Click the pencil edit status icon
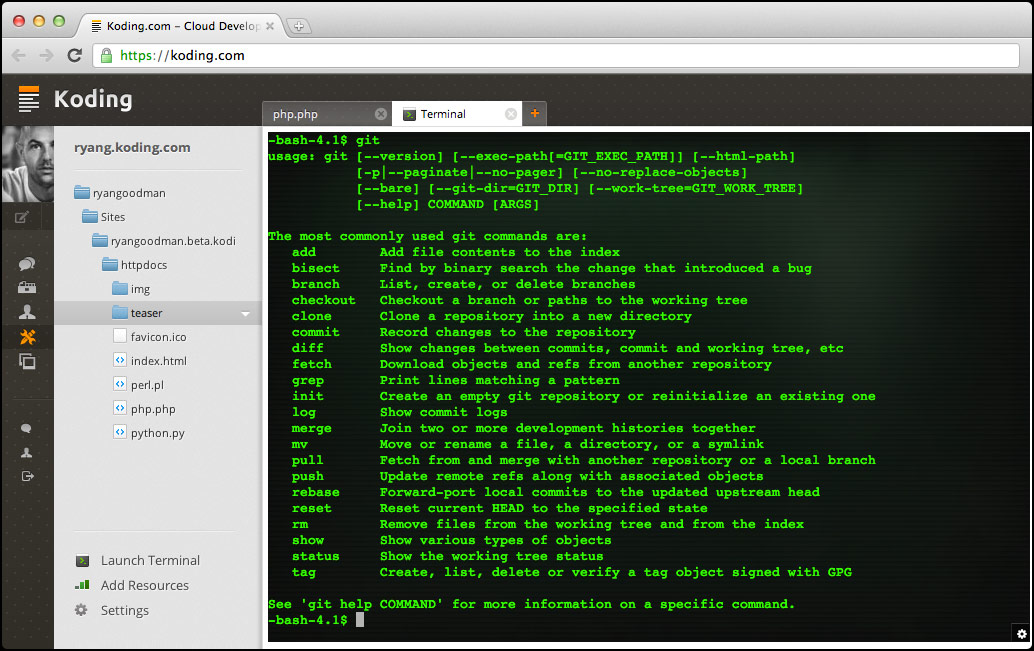 click(21, 217)
